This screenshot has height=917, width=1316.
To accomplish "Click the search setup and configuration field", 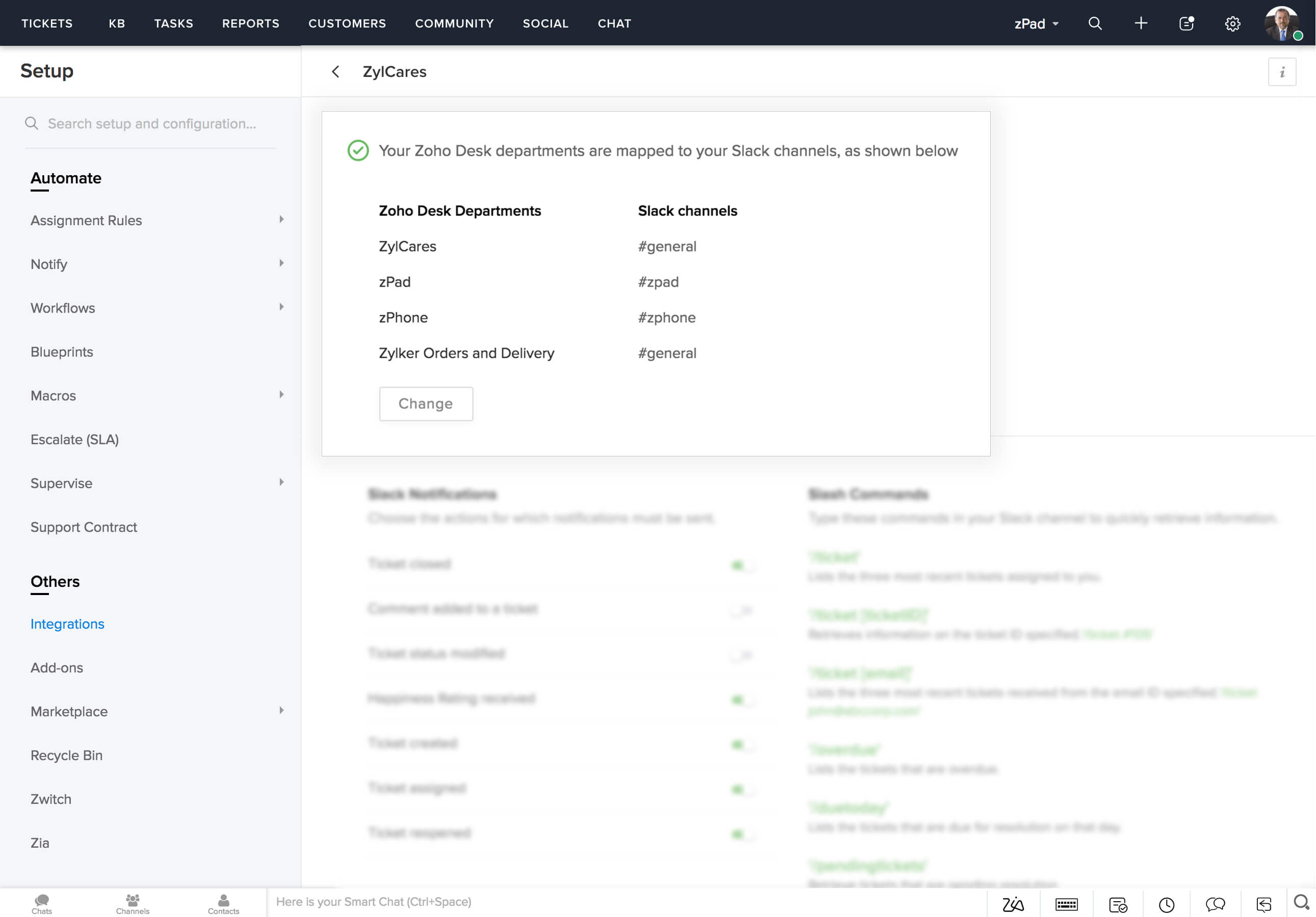I will pos(151,124).
